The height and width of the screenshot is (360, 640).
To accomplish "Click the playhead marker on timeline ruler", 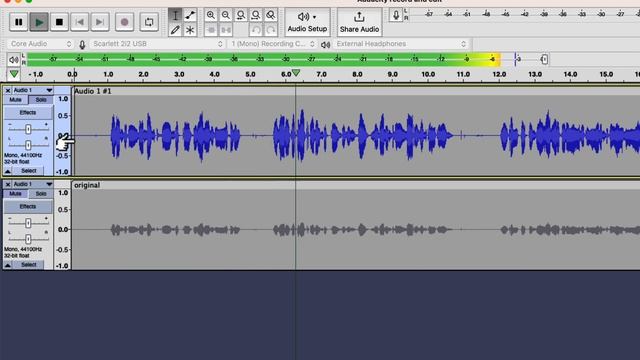I will pyautogui.click(x=296, y=73).
